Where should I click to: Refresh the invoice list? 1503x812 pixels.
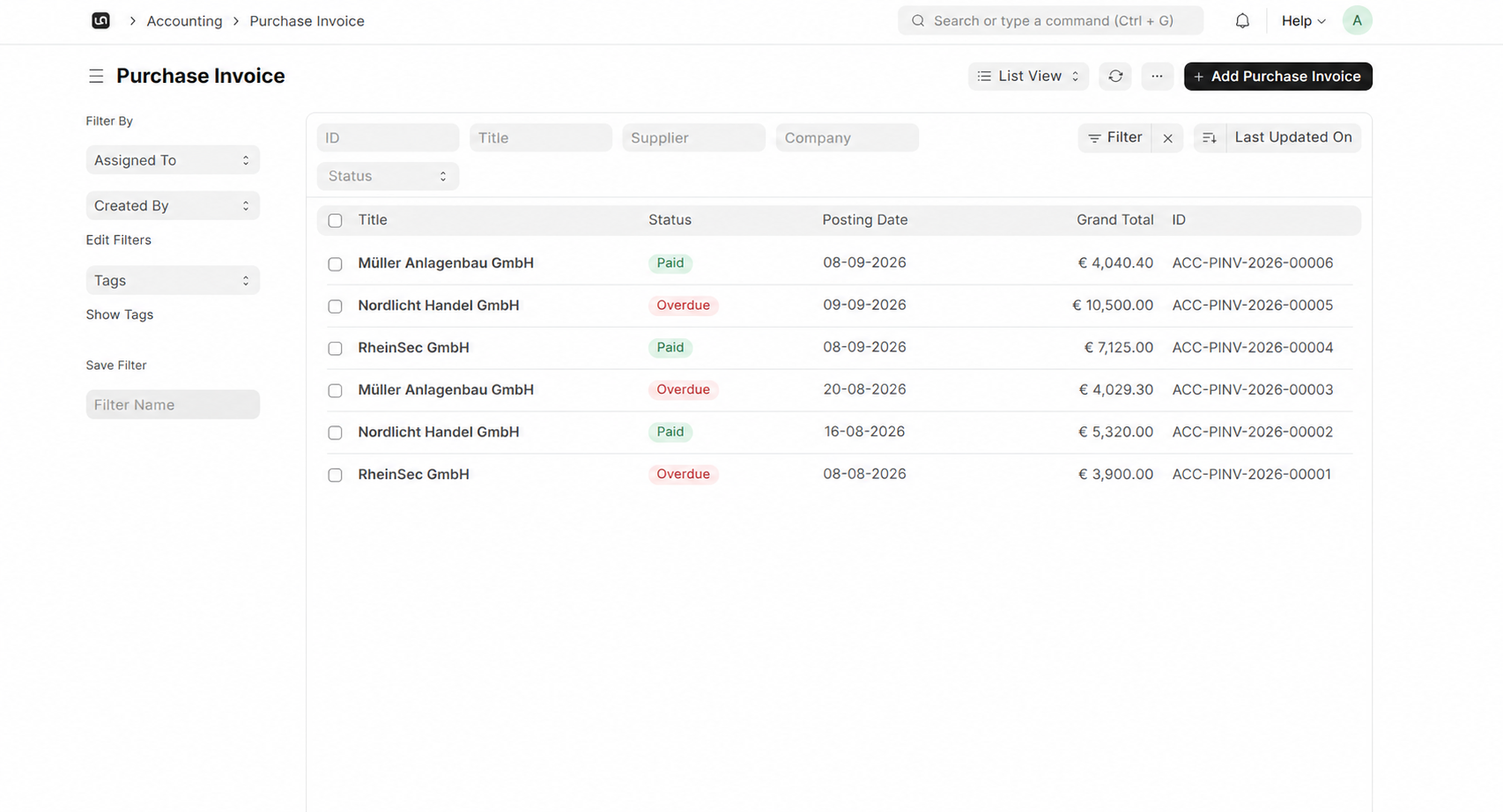pos(1115,77)
